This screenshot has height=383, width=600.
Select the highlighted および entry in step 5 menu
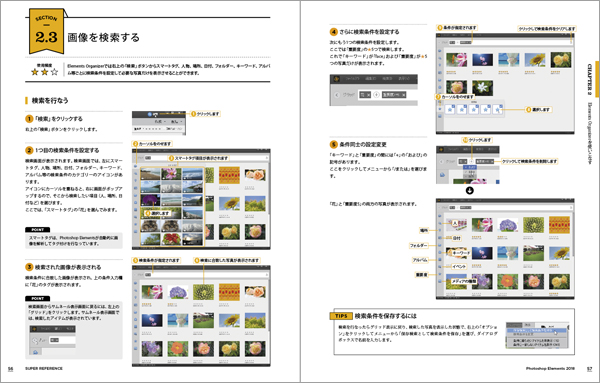[x=470, y=168]
